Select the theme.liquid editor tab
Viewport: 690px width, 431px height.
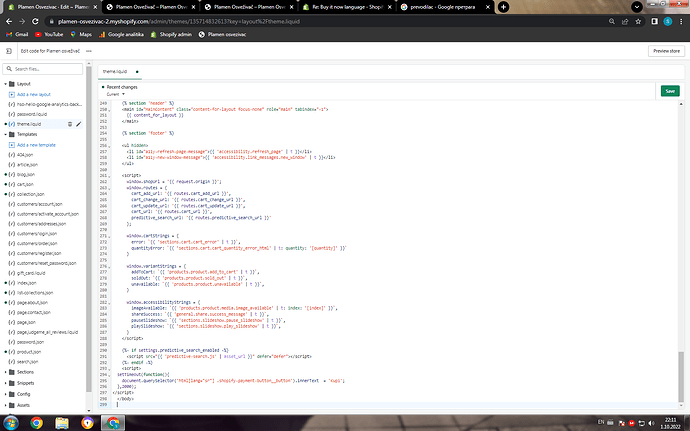[x=115, y=72]
